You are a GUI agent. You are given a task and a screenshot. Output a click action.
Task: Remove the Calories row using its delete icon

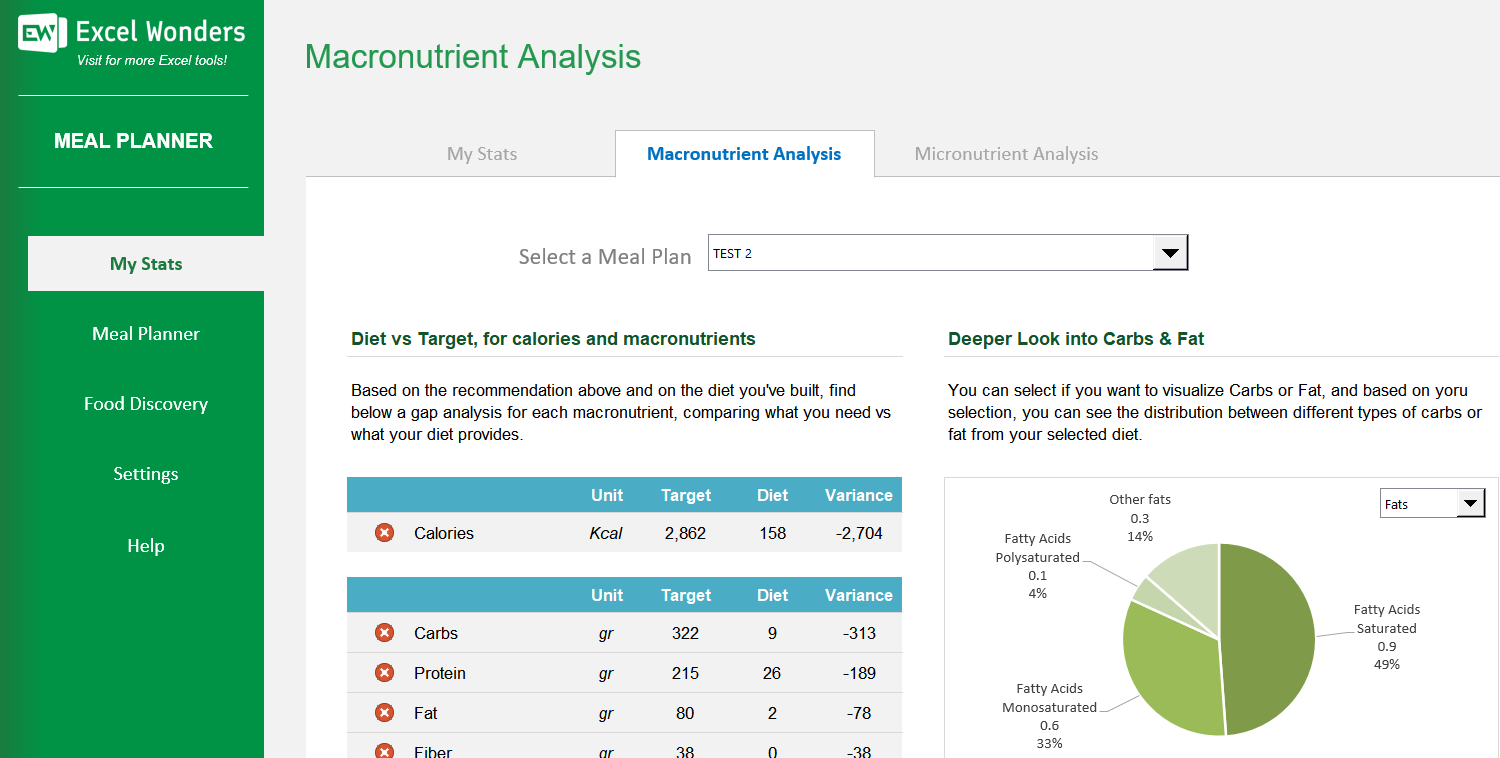[384, 533]
